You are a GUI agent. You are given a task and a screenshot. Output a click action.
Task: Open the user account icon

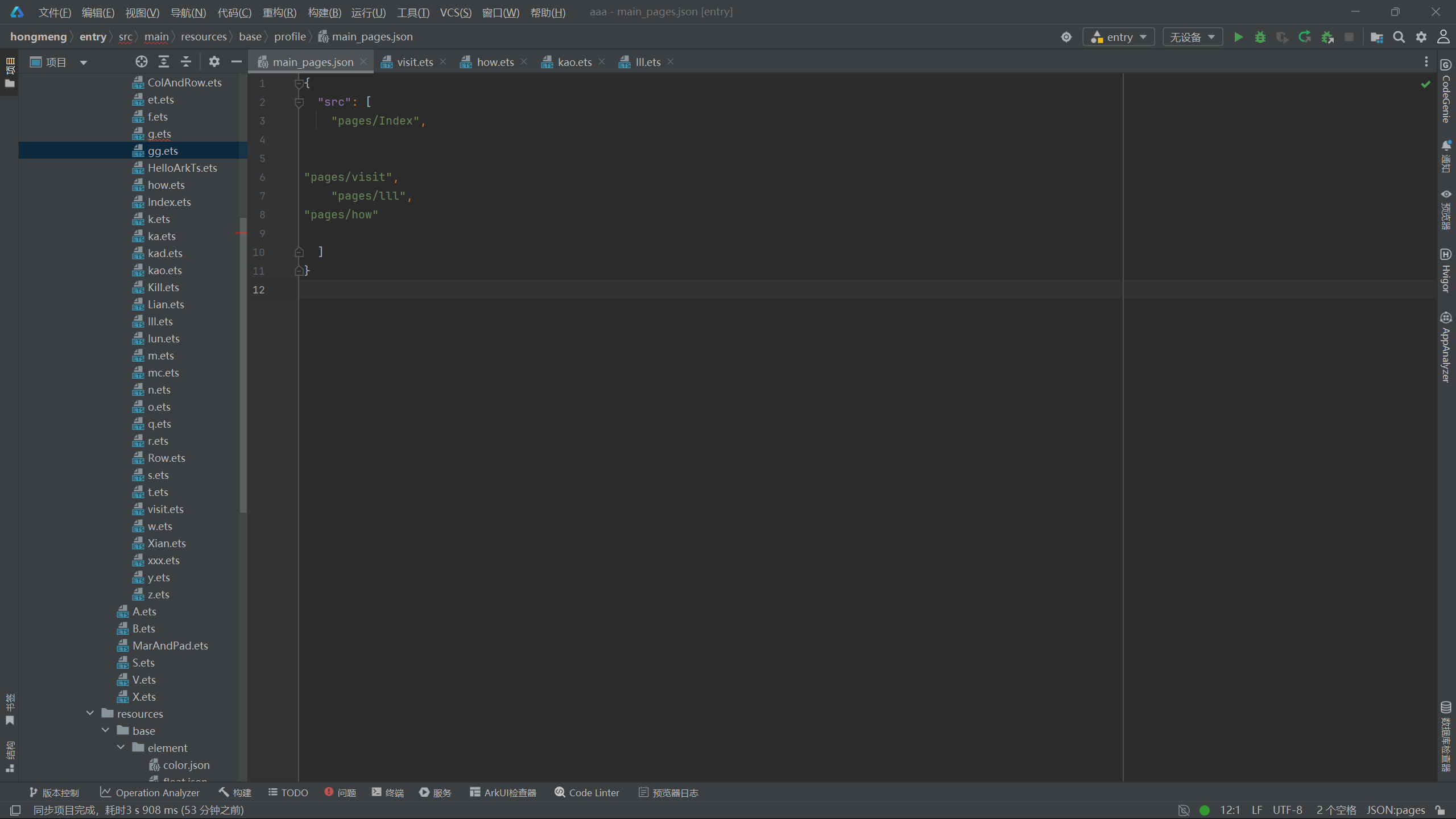click(1443, 37)
